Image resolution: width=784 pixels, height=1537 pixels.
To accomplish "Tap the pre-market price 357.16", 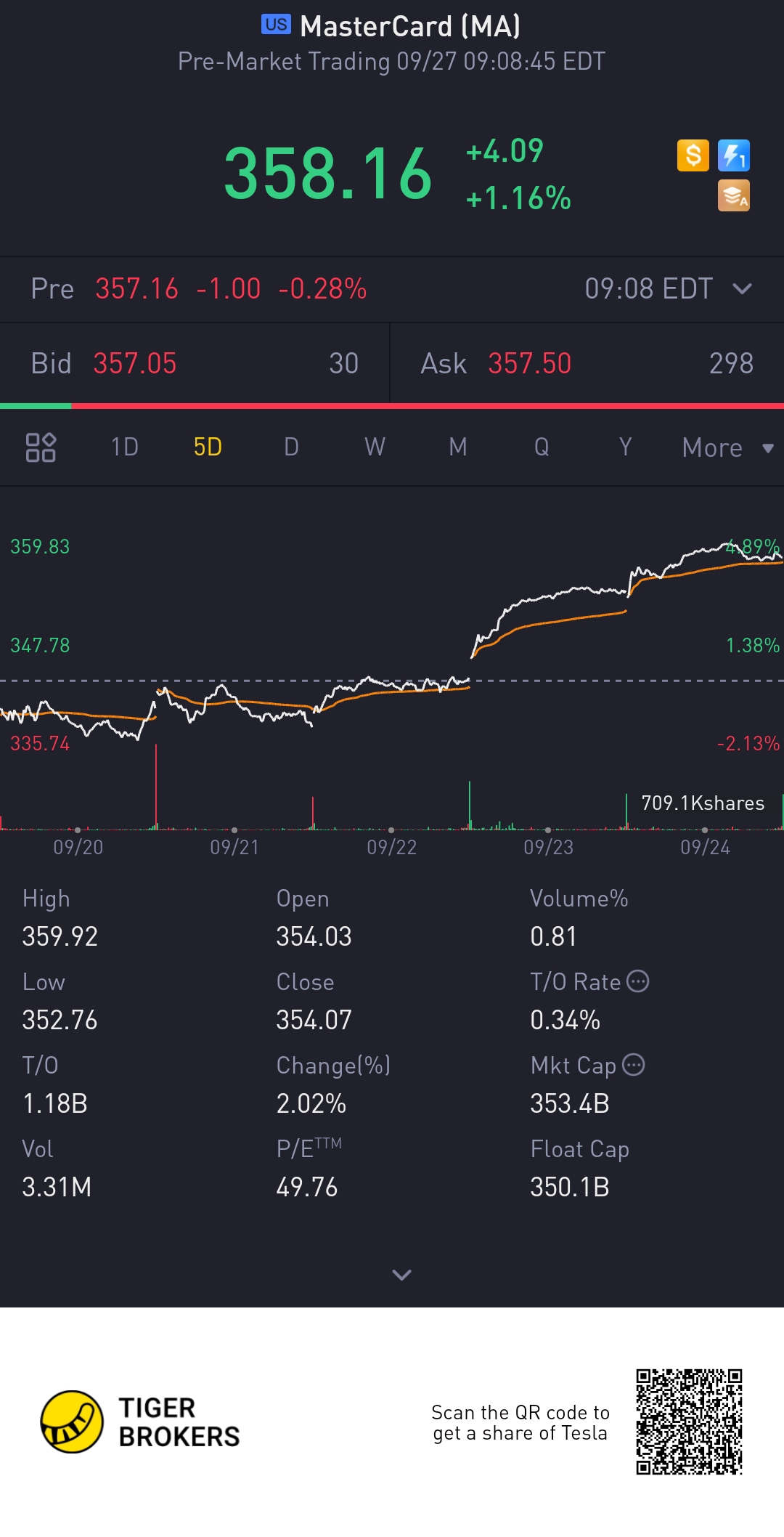I will click(x=136, y=289).
